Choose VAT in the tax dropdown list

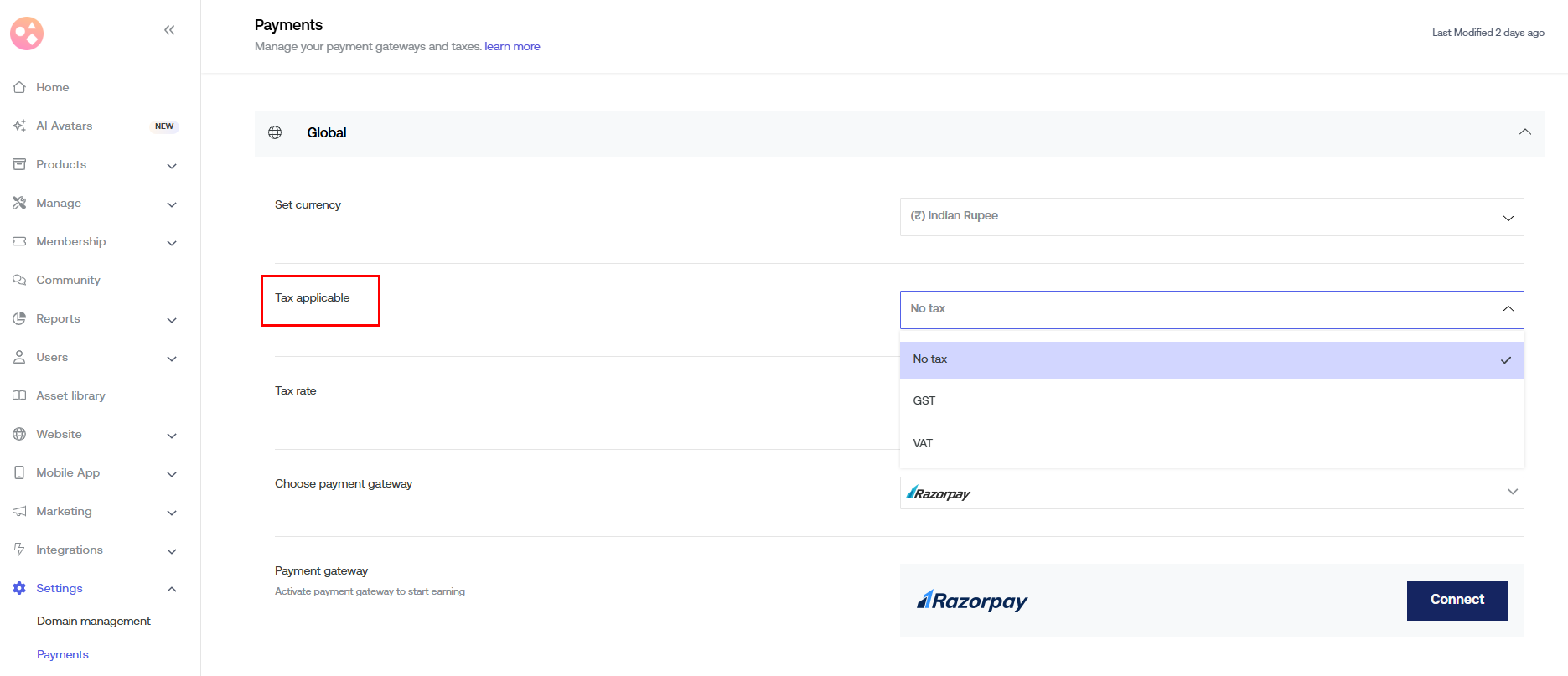[x=923, y=443]
